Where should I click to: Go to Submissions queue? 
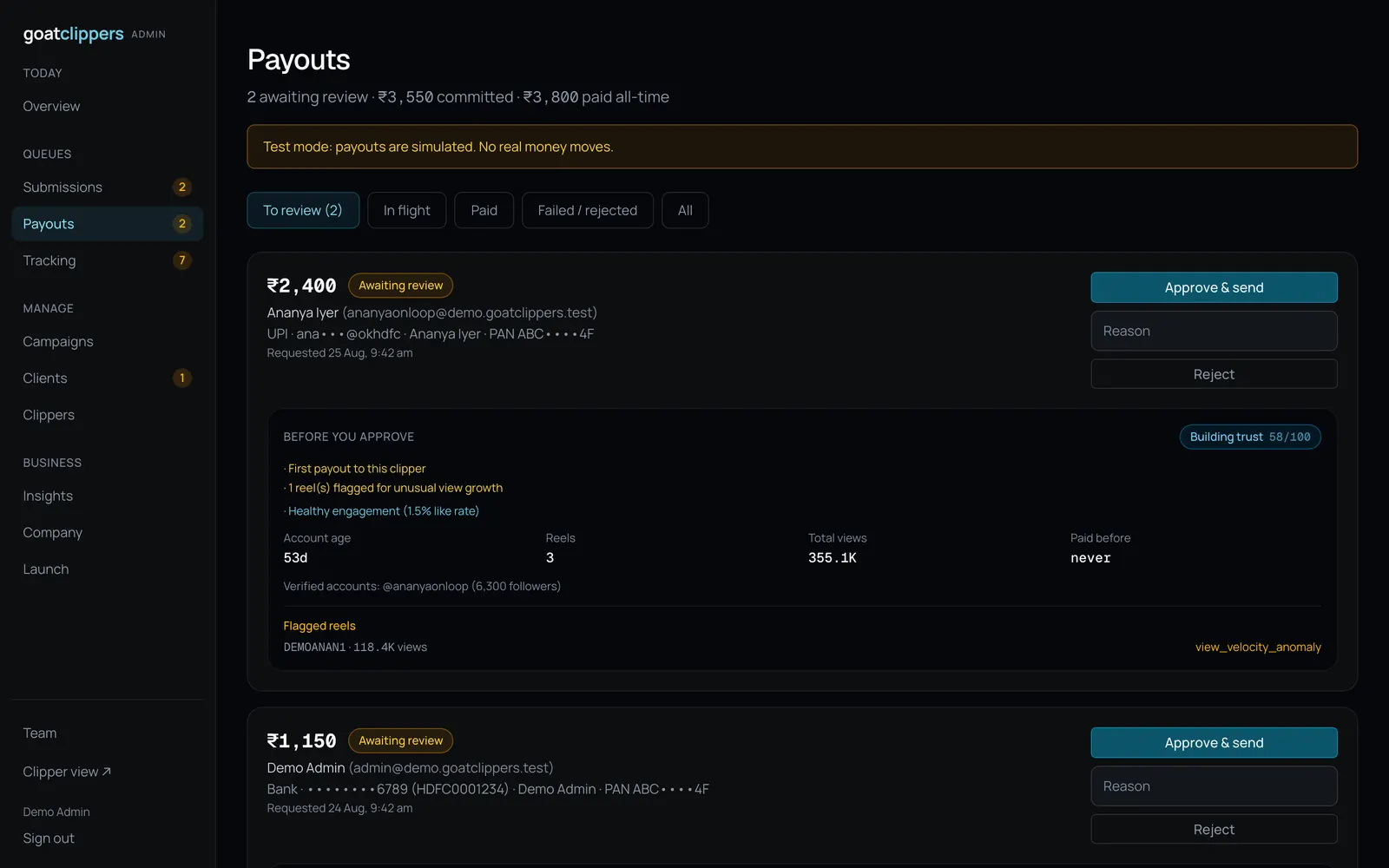[x=108, y=187]
